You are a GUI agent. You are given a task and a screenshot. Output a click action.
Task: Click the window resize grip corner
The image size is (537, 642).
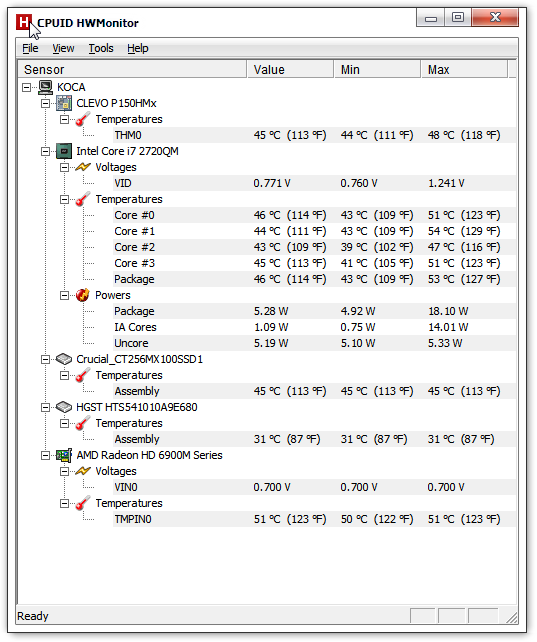512,617
